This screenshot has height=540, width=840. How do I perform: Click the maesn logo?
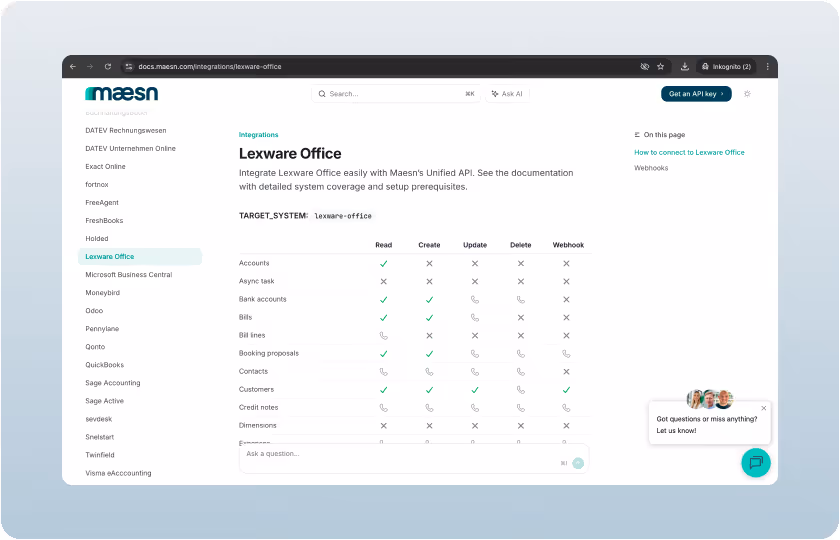click(x=122, y=93)
